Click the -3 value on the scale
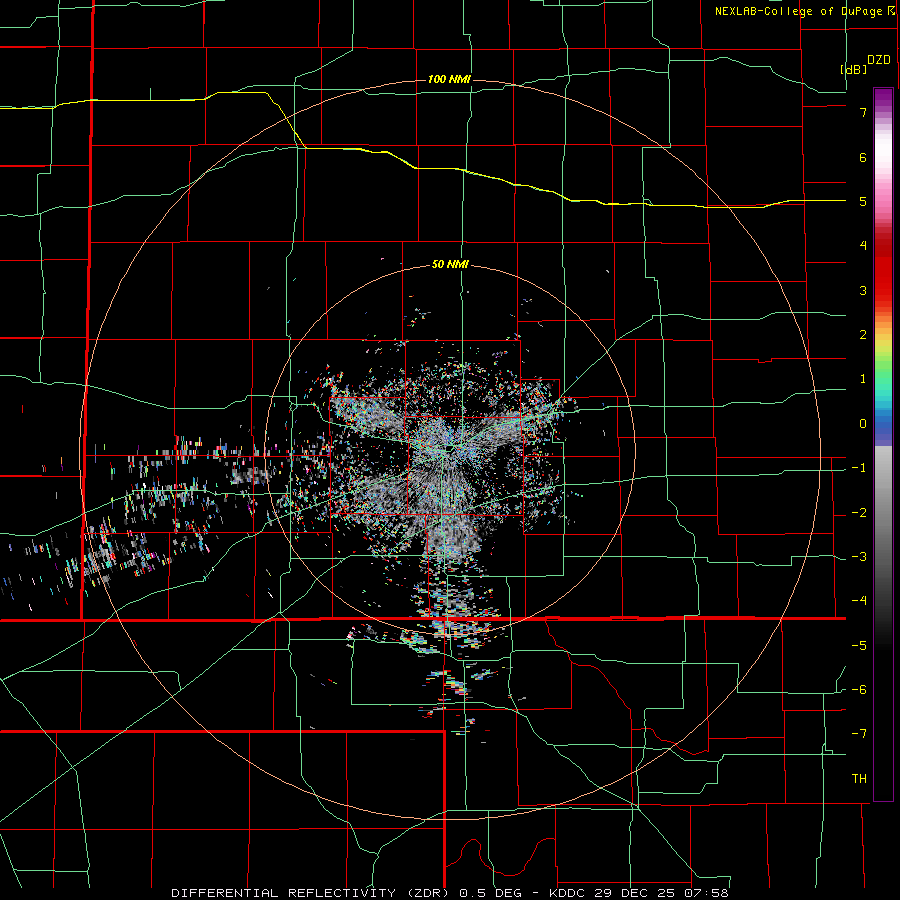The image size is (900, 900). (x=859, y=557)
